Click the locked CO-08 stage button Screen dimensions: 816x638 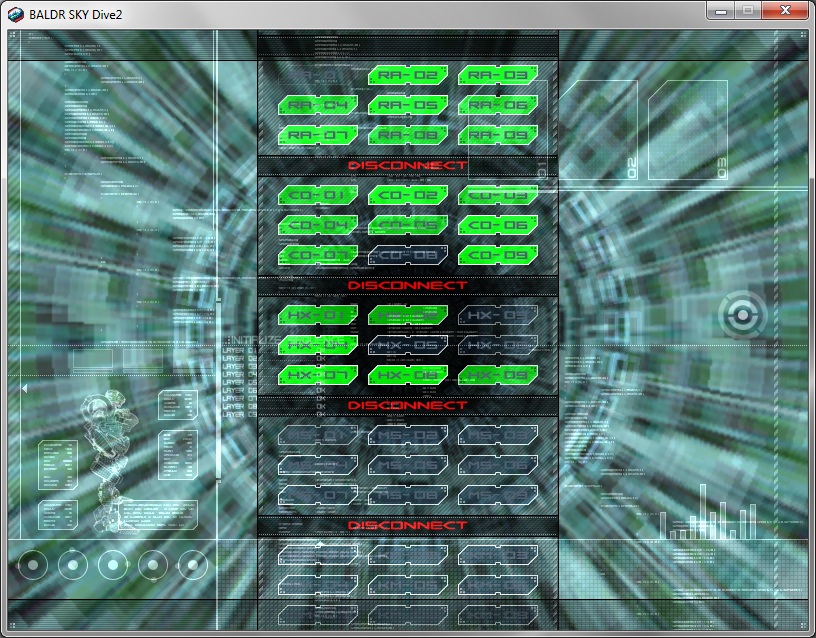pos(408,256)
